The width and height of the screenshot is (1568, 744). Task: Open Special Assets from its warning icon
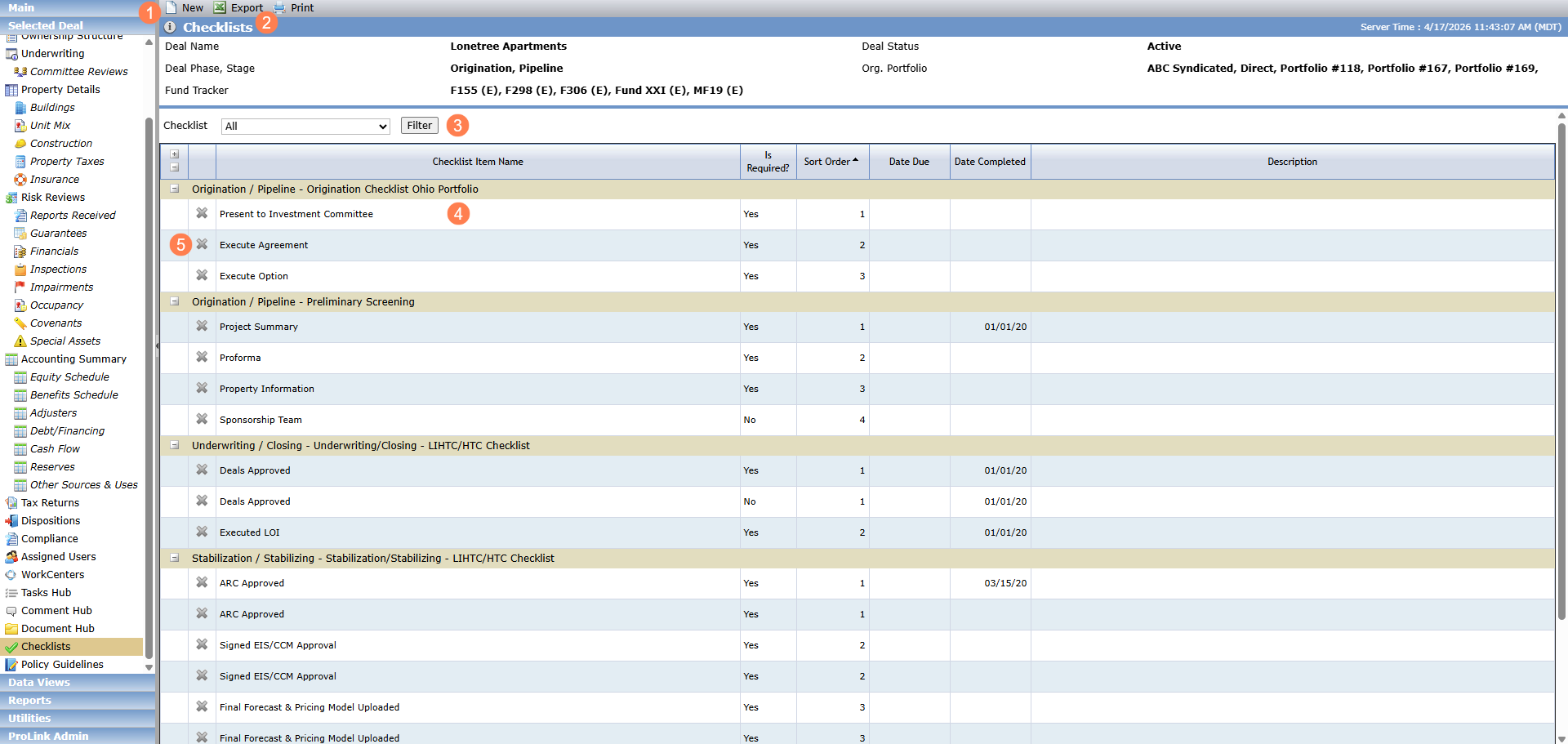click(x=20, y=341)
